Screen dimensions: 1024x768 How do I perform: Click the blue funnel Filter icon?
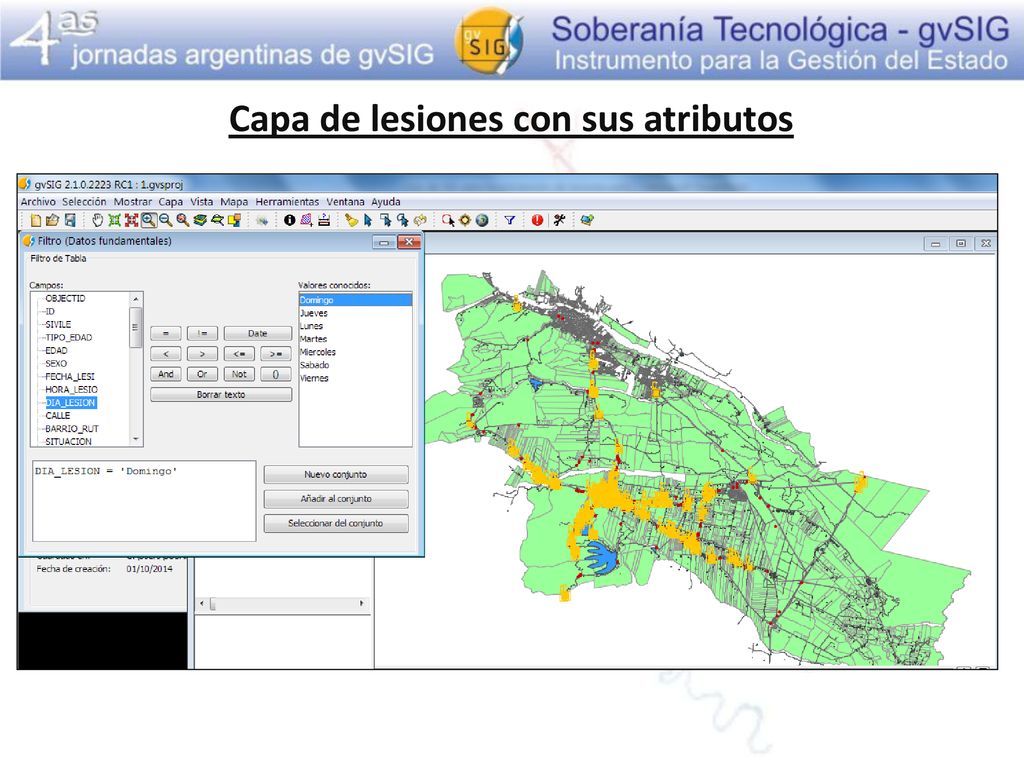(509, 220)
